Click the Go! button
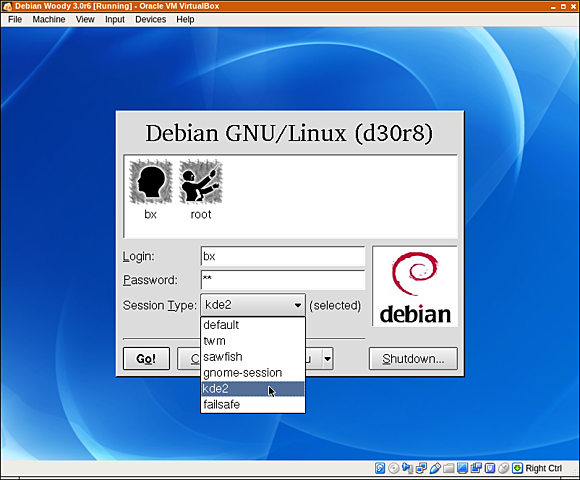This screenshot has height=480, width=580. click(x=146, y=358)
